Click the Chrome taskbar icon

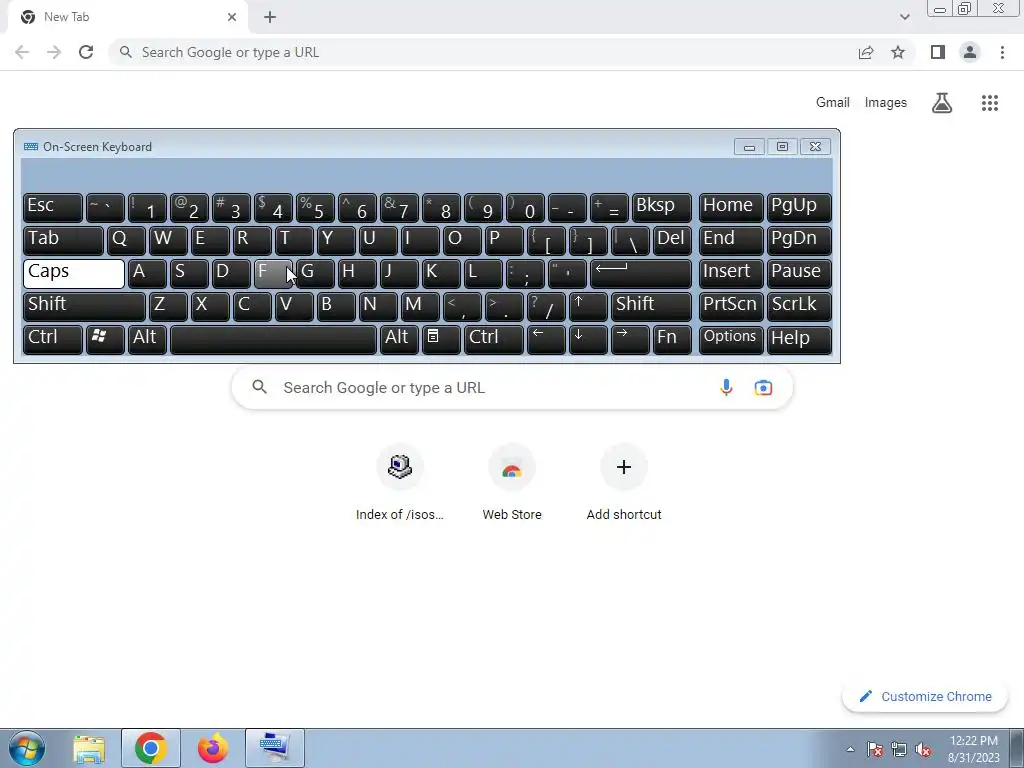pos(151,748)
